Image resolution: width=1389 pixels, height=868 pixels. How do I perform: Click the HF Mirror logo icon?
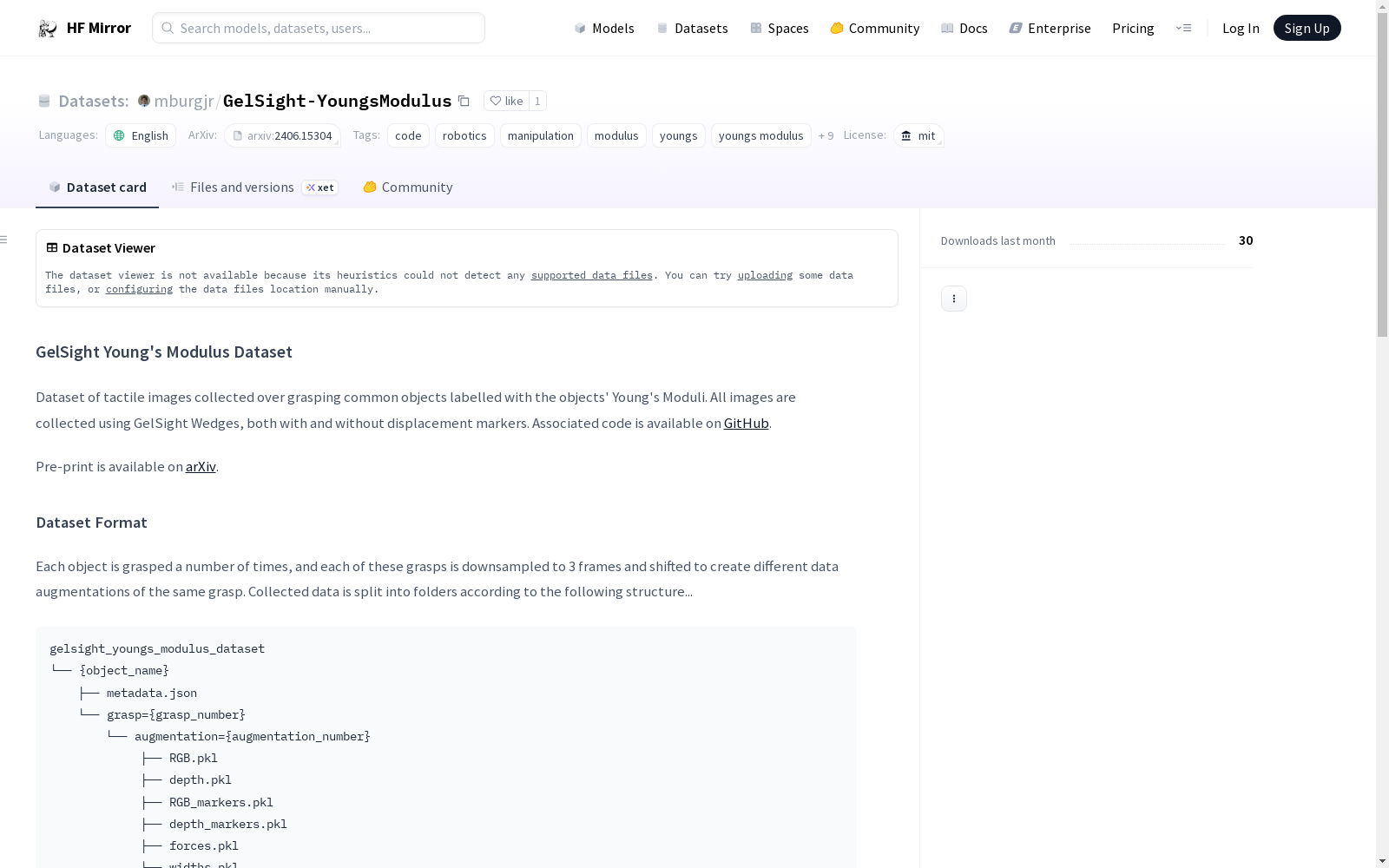click(x=48, y=29)
